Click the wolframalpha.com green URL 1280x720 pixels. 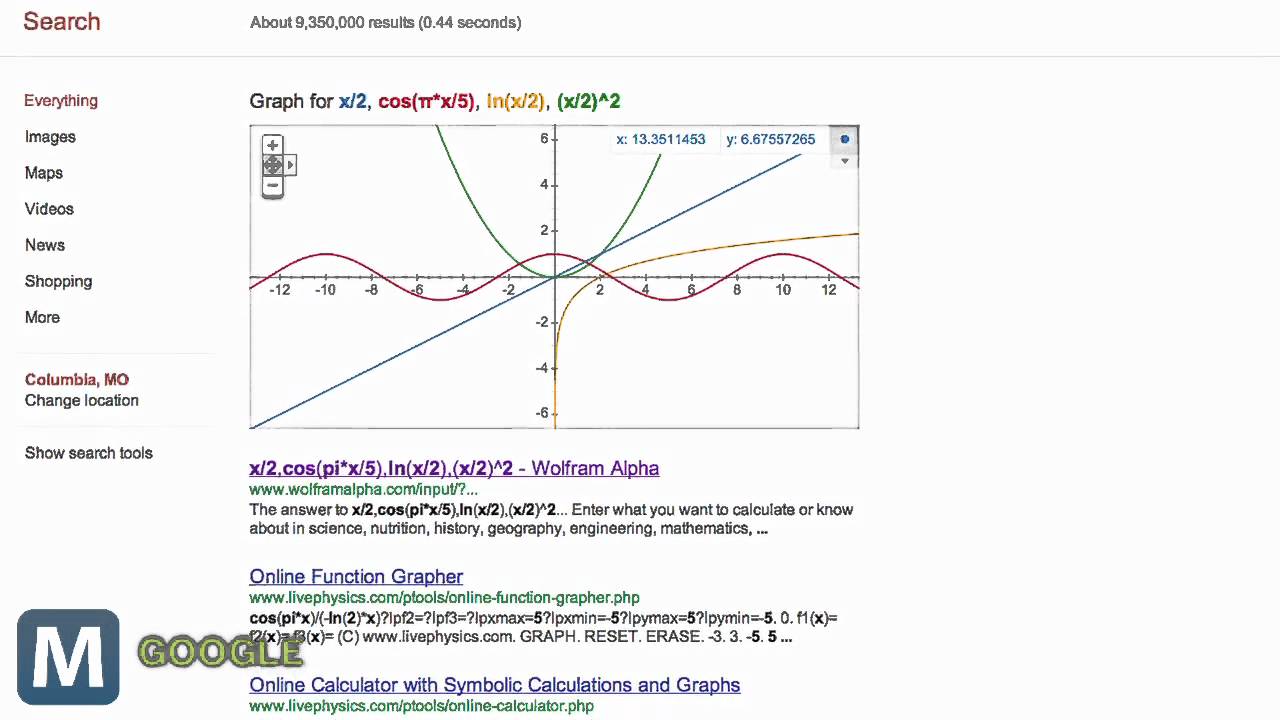pyautogui.click(x=363, y=490)
